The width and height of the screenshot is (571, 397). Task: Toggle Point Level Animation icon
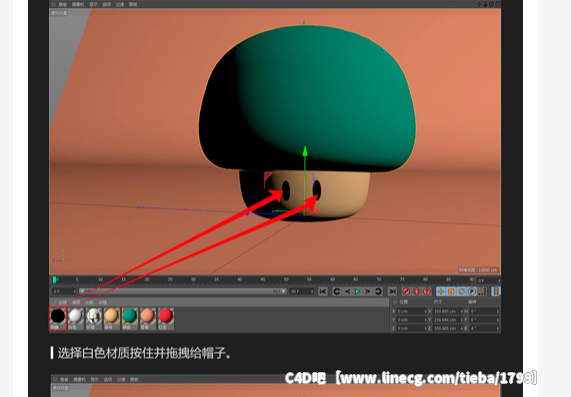[x=482, y=291]
